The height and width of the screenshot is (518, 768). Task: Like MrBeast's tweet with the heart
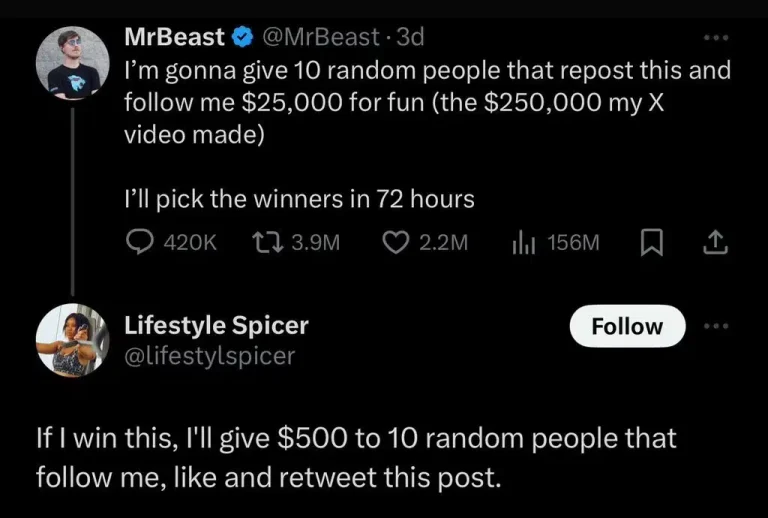(393, 242)
